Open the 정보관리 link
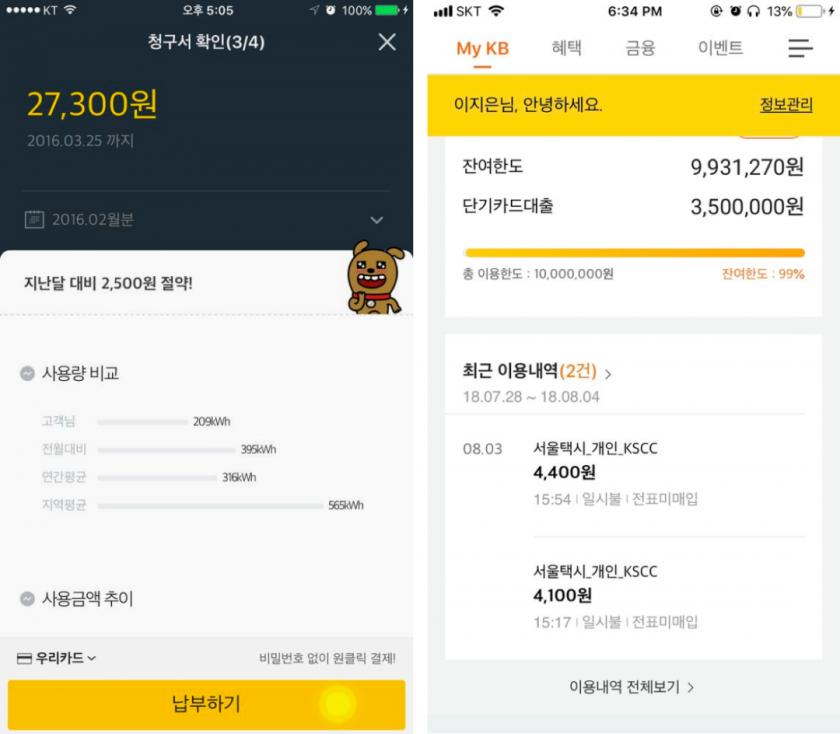This screenshot has height=734, width=840. pos(786,104)
